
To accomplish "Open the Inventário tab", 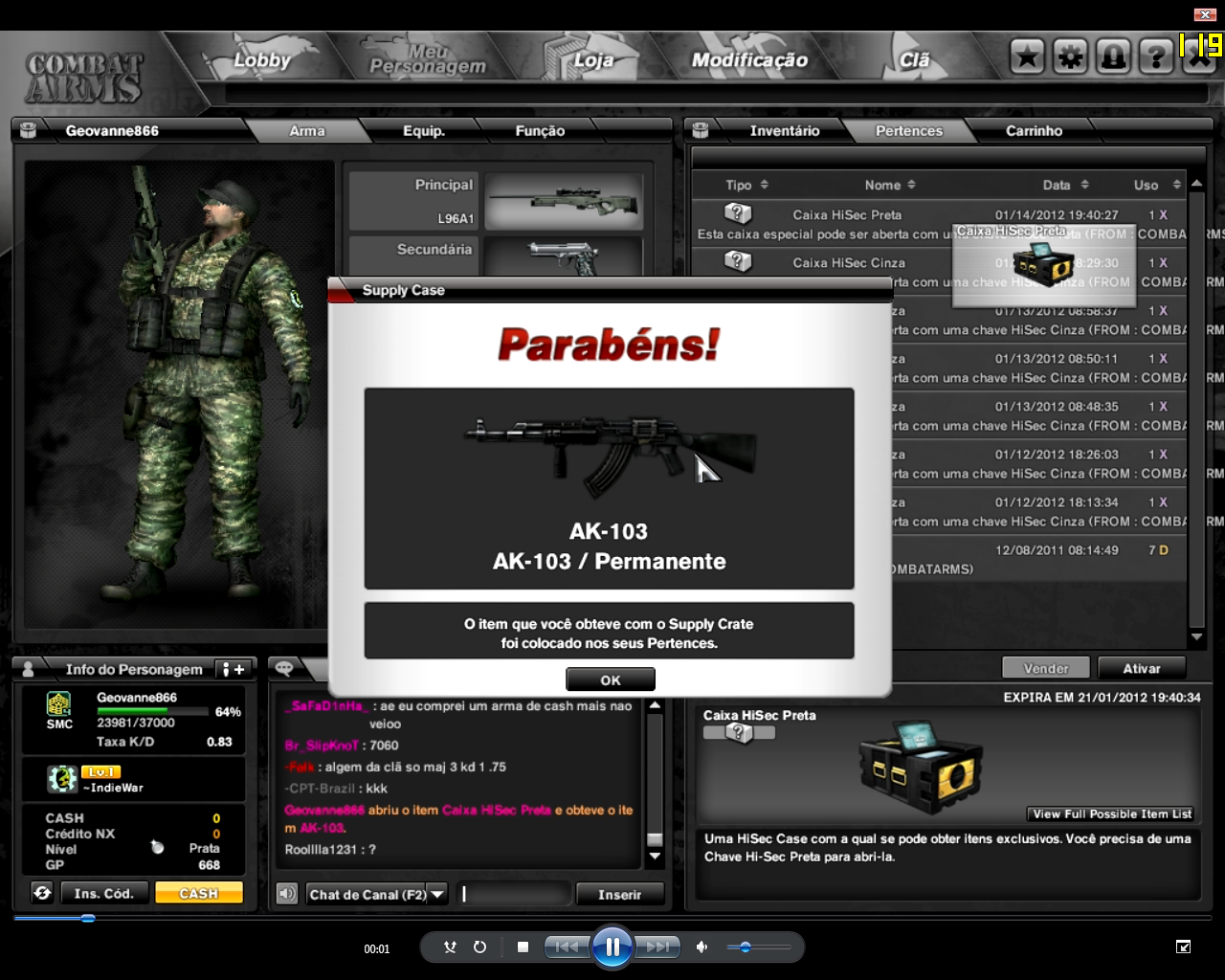I will (785, 131).
